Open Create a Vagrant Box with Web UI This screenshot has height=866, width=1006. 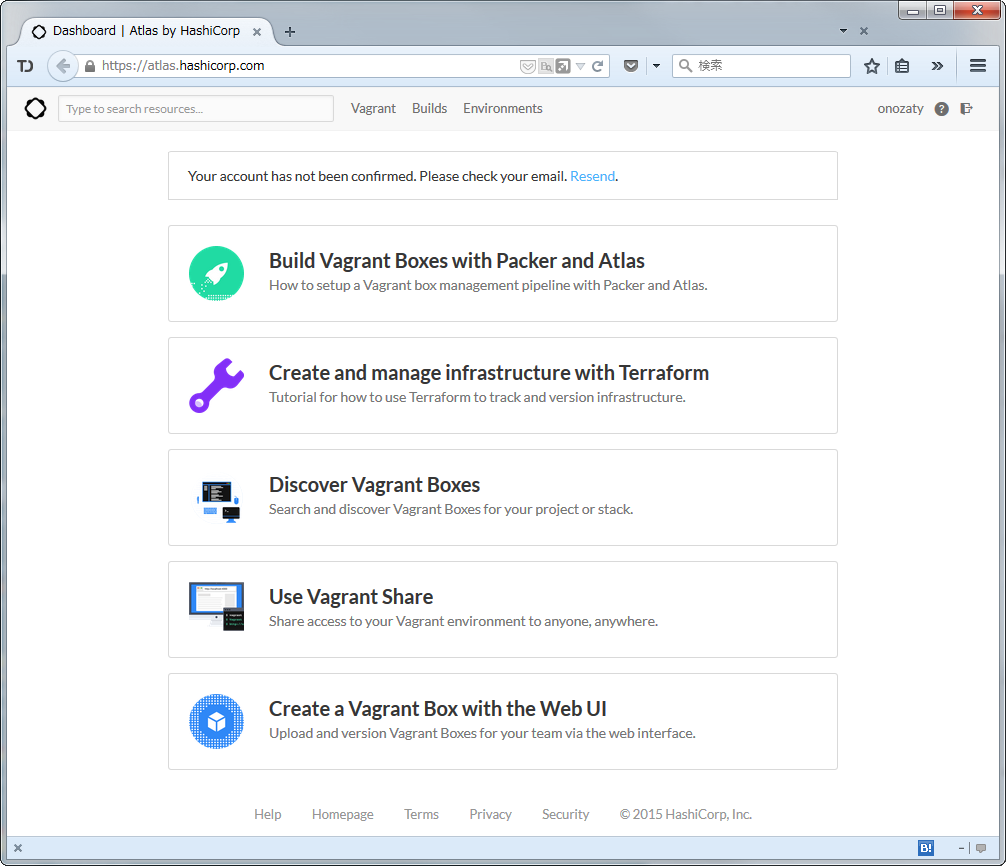coord(438,709)
